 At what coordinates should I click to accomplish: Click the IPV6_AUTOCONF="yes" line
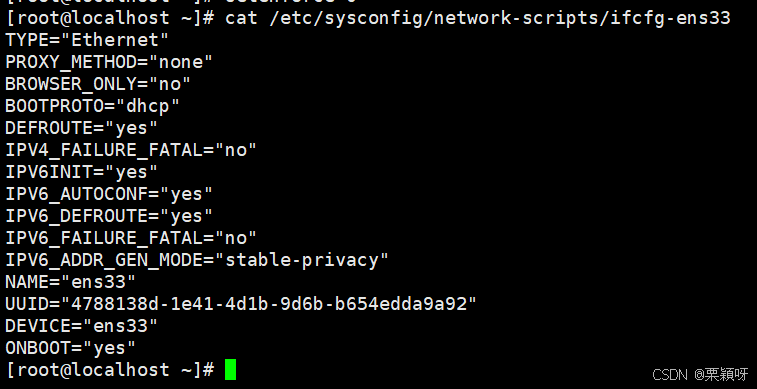pyautogui.click(x=109, y=194)
